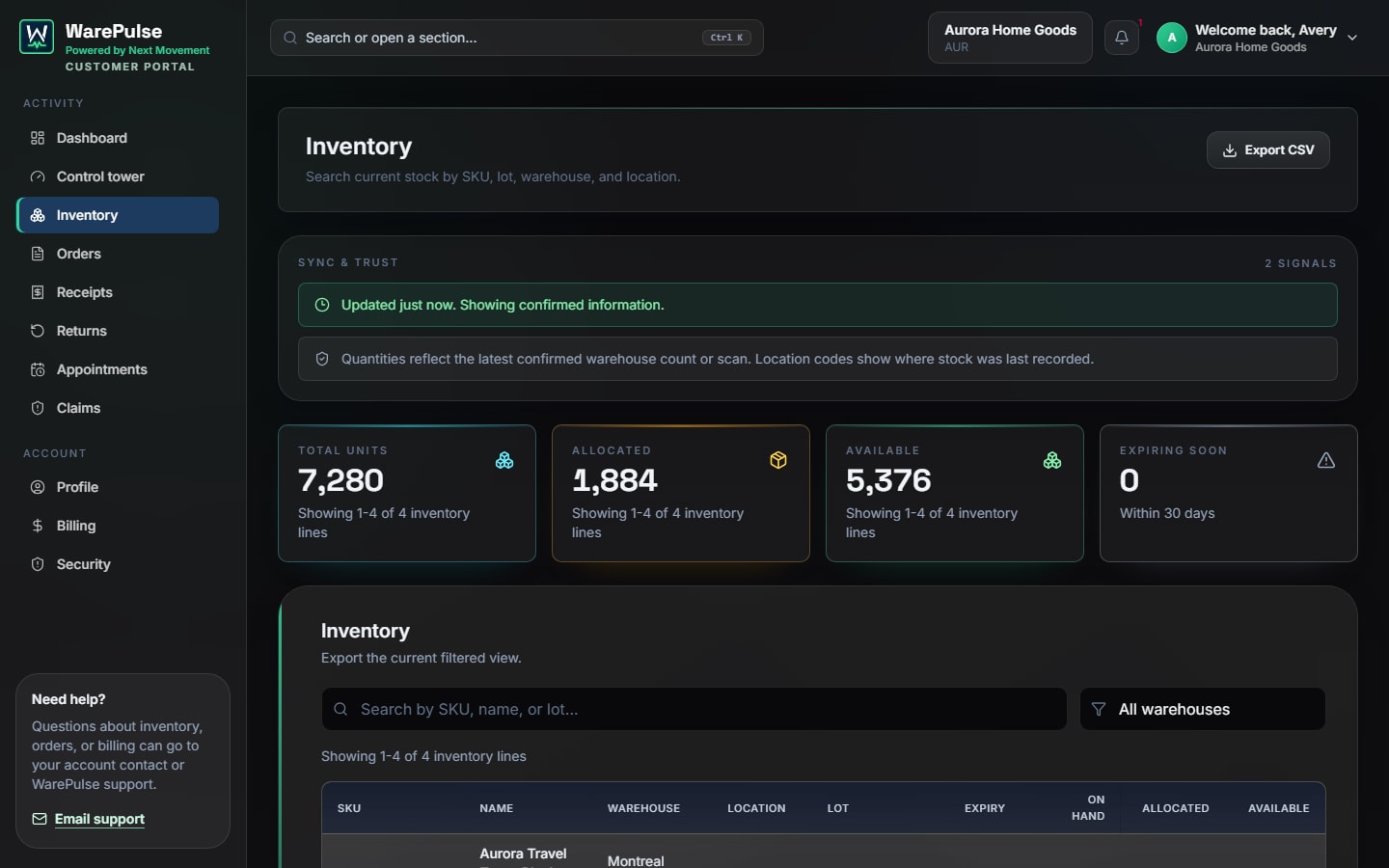Open the Dashboard section
1389x868 pixels.
[x=118, y=138]
